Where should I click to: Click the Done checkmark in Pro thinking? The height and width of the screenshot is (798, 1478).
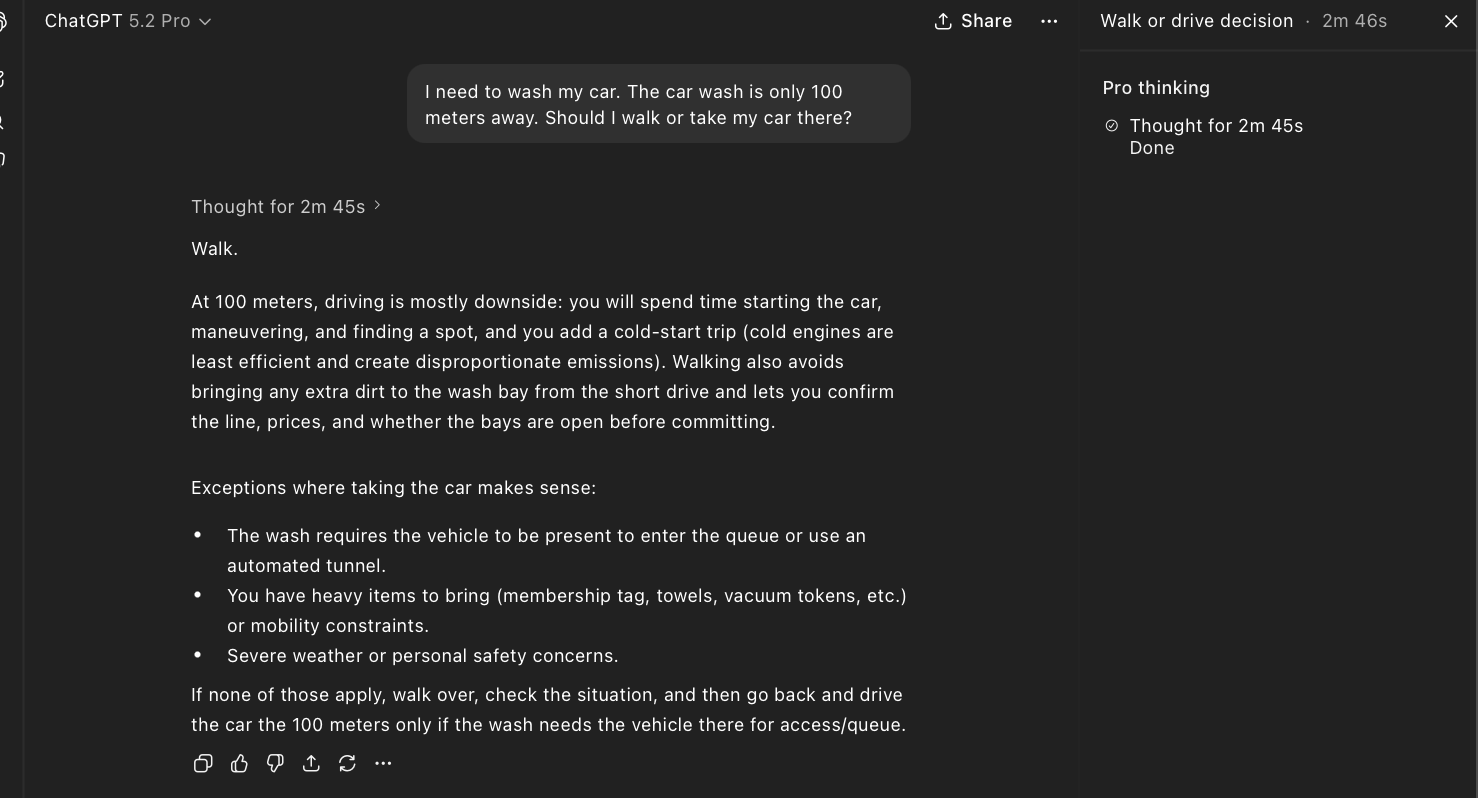1111,125
